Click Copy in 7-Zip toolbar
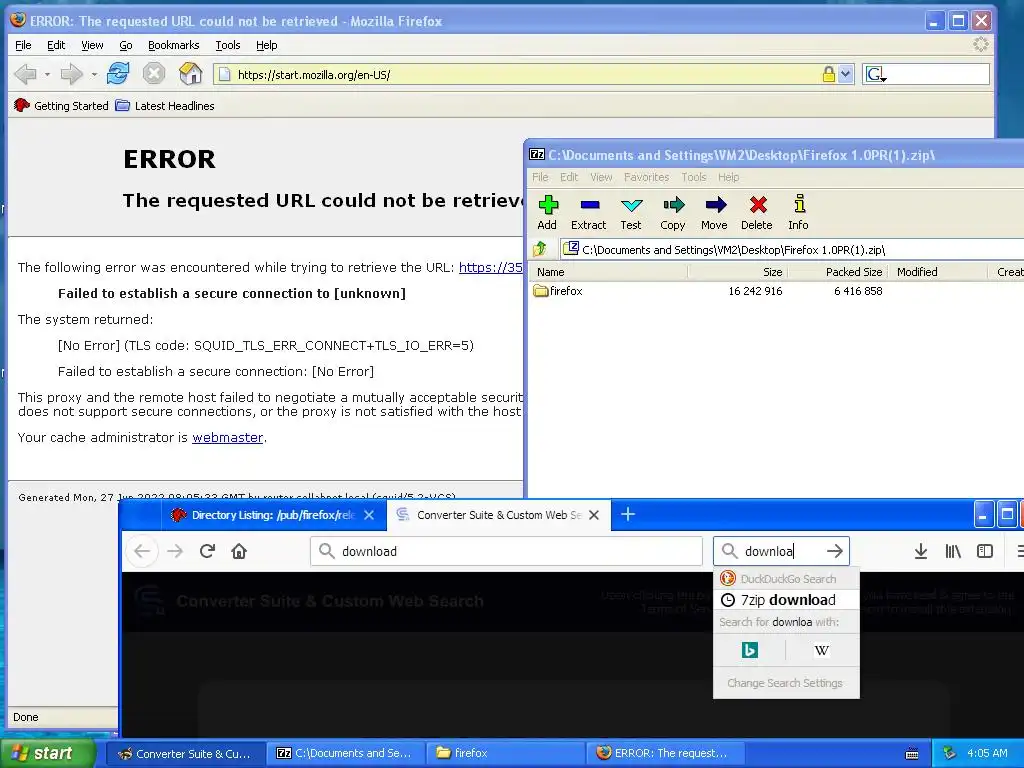 [x=673, y=213]
